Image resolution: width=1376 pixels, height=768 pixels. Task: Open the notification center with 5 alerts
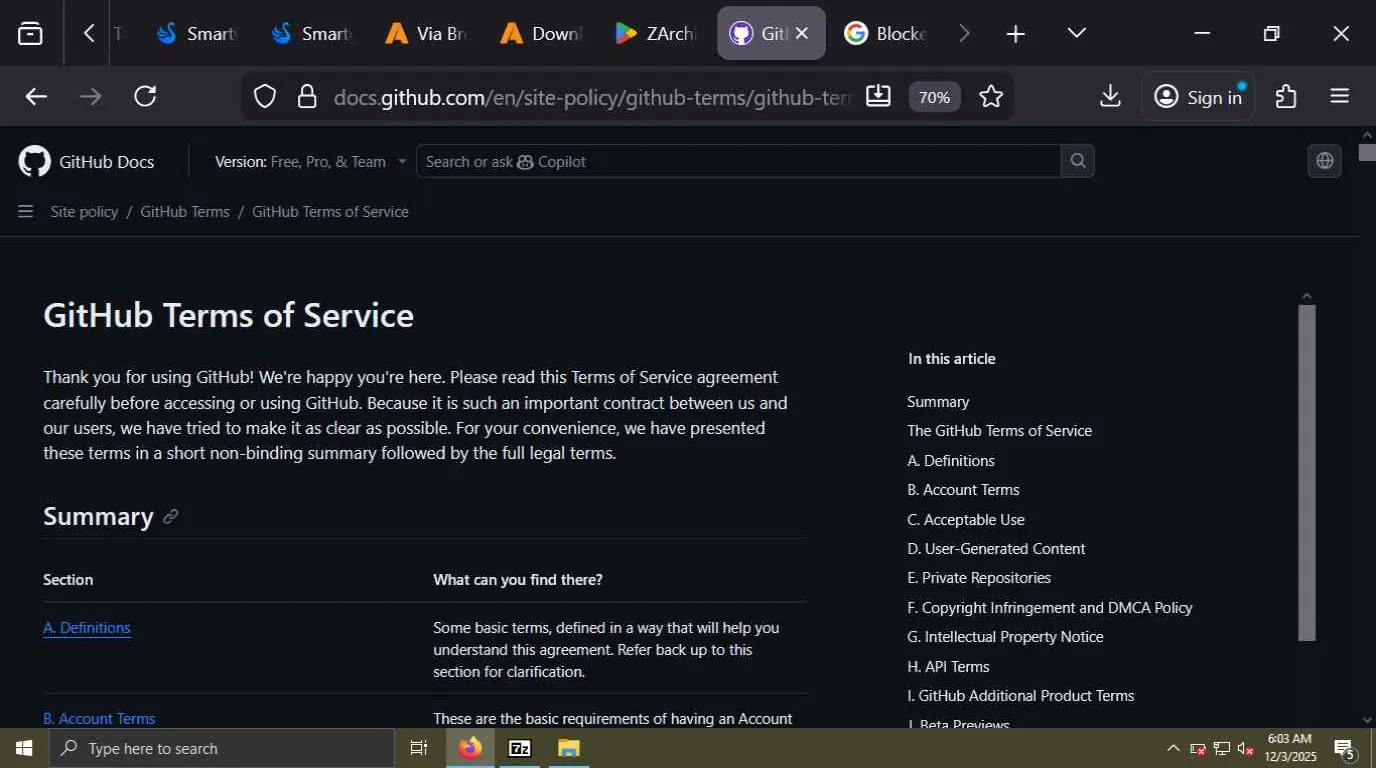[x=1345, y=748]
